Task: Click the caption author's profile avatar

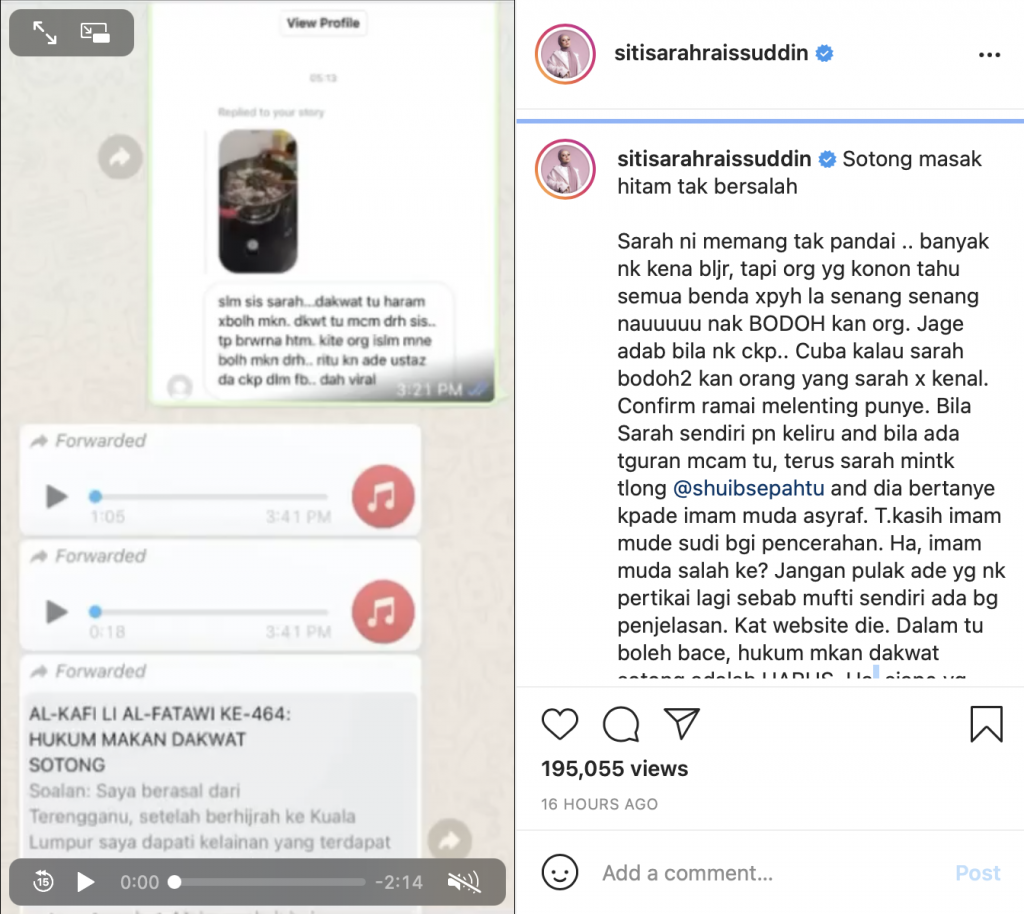Action: (x=566, y=169)
